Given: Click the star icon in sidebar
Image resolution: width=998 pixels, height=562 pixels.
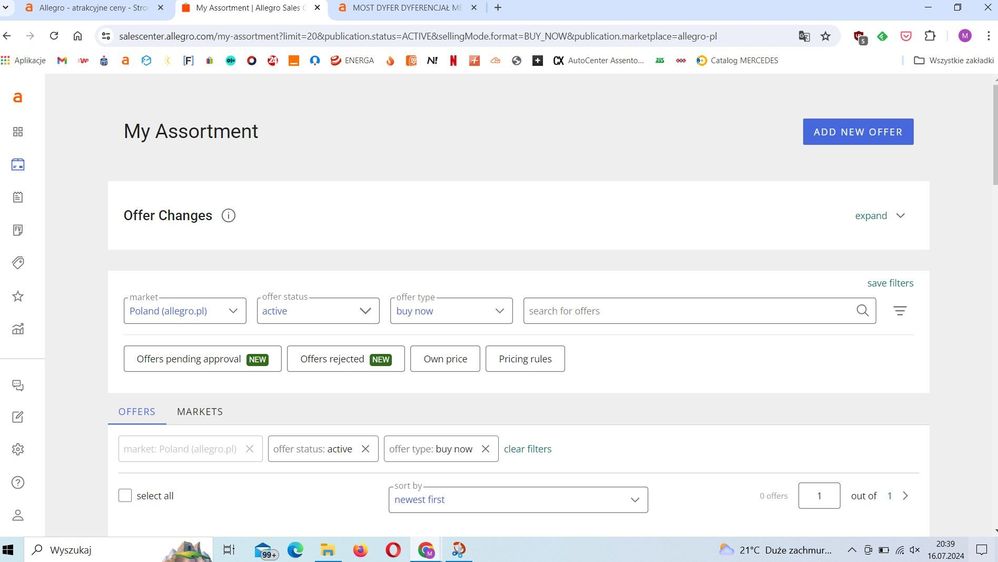Looking at the screenshot, I should pyautogui.click(x=18, y=296).
